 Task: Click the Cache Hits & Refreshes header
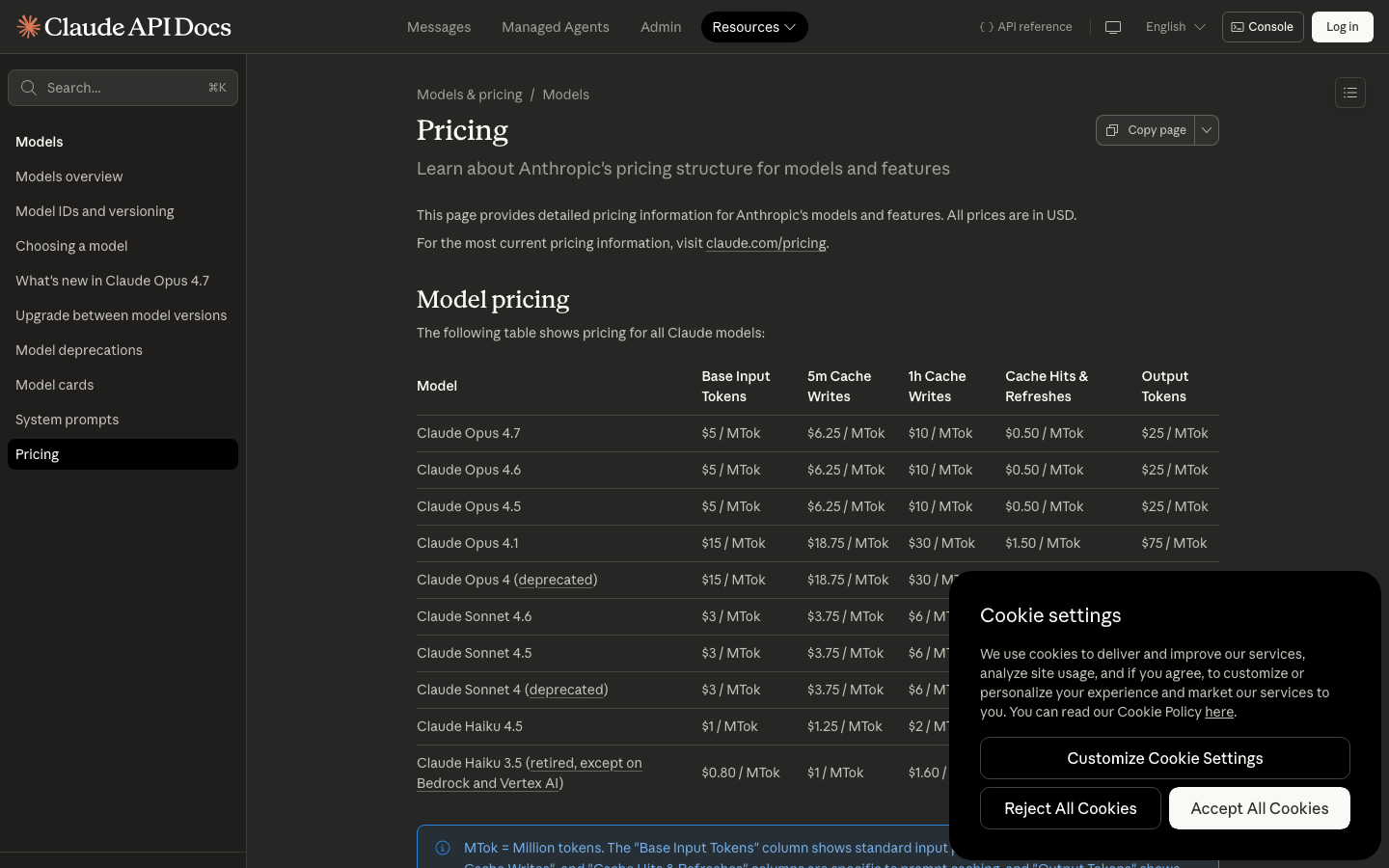pyautogui.click(x=1047, y=386)
